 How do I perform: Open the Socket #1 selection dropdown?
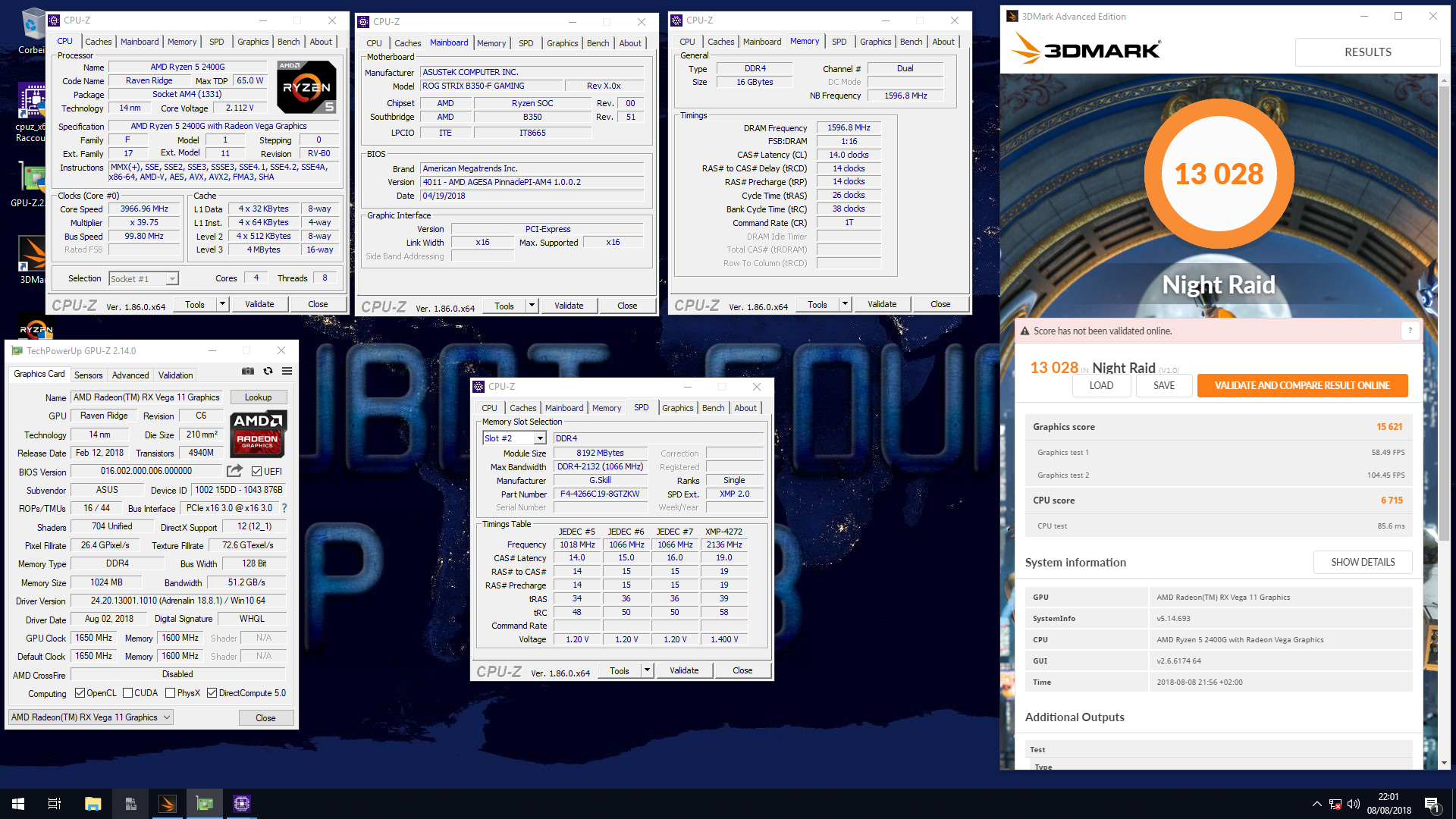[144, 278]
